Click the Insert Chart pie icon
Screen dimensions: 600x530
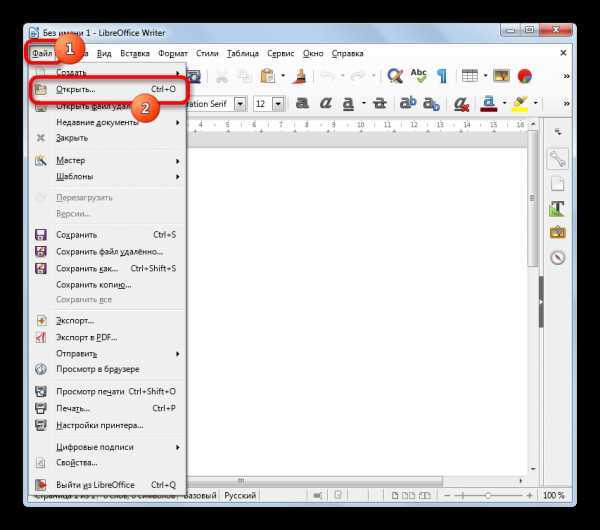point(525,76)
